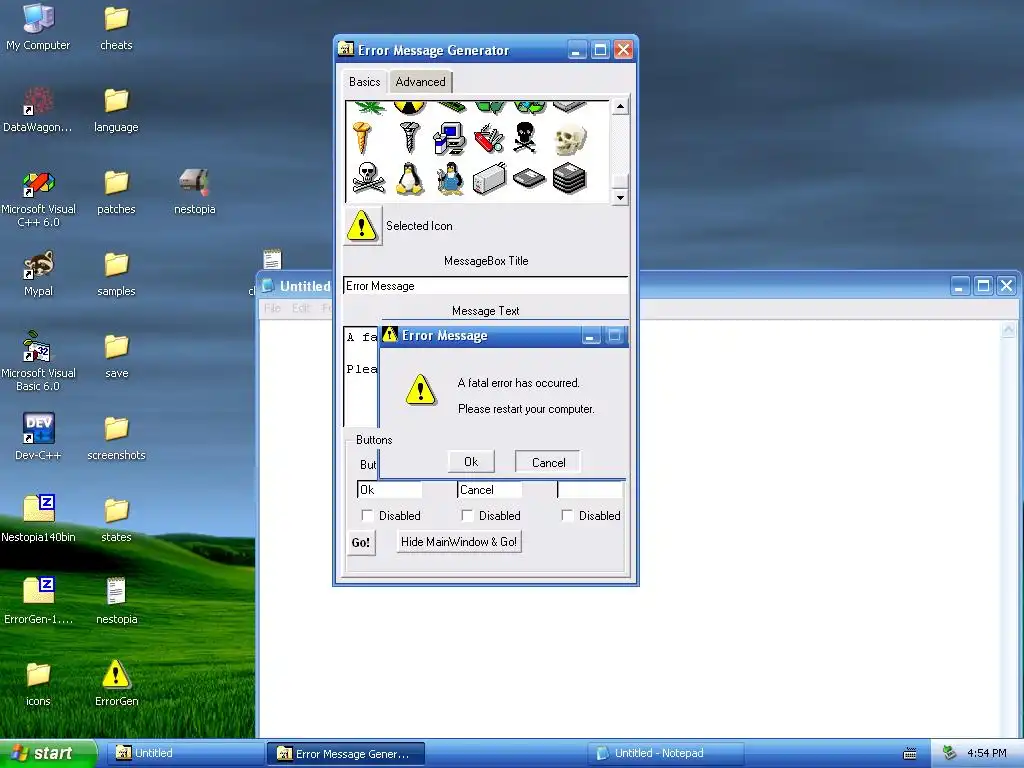Open the language folder
The height and width of the screenshot is (768, 1024).
pyautogui.click(x=116, y=110)
